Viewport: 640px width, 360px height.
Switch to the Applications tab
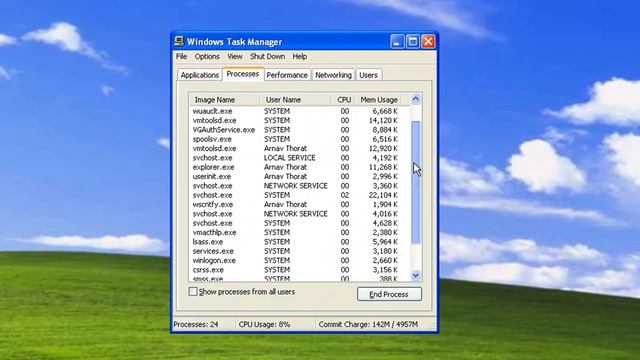200,75
